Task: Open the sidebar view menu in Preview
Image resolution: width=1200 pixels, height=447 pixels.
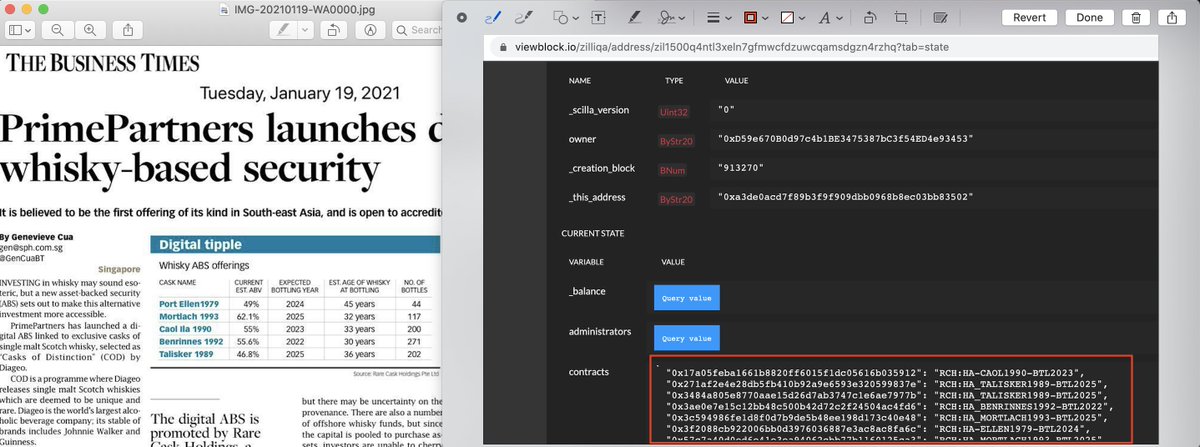Action: (x=20, y=30)
